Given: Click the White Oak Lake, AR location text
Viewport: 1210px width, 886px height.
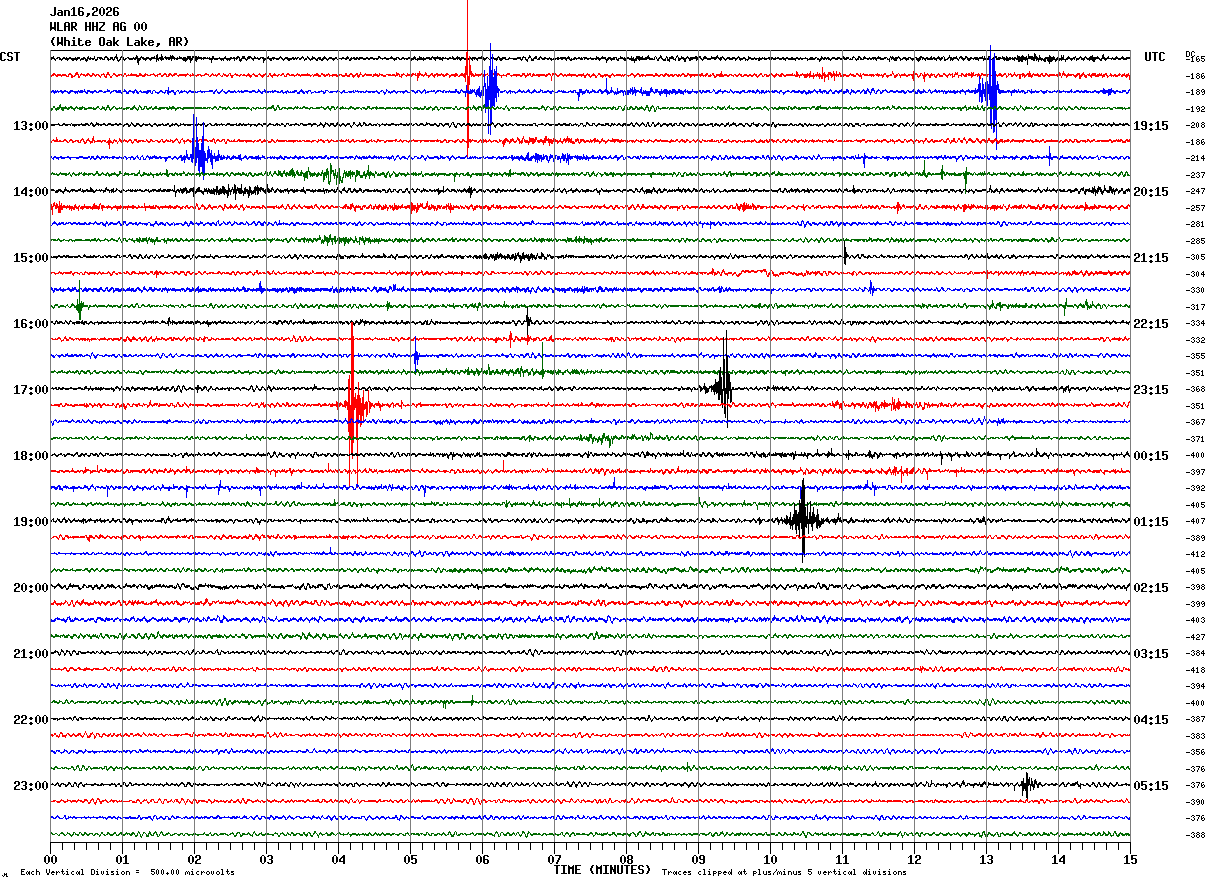Looking at the screenshot, I should pos(119,42).
